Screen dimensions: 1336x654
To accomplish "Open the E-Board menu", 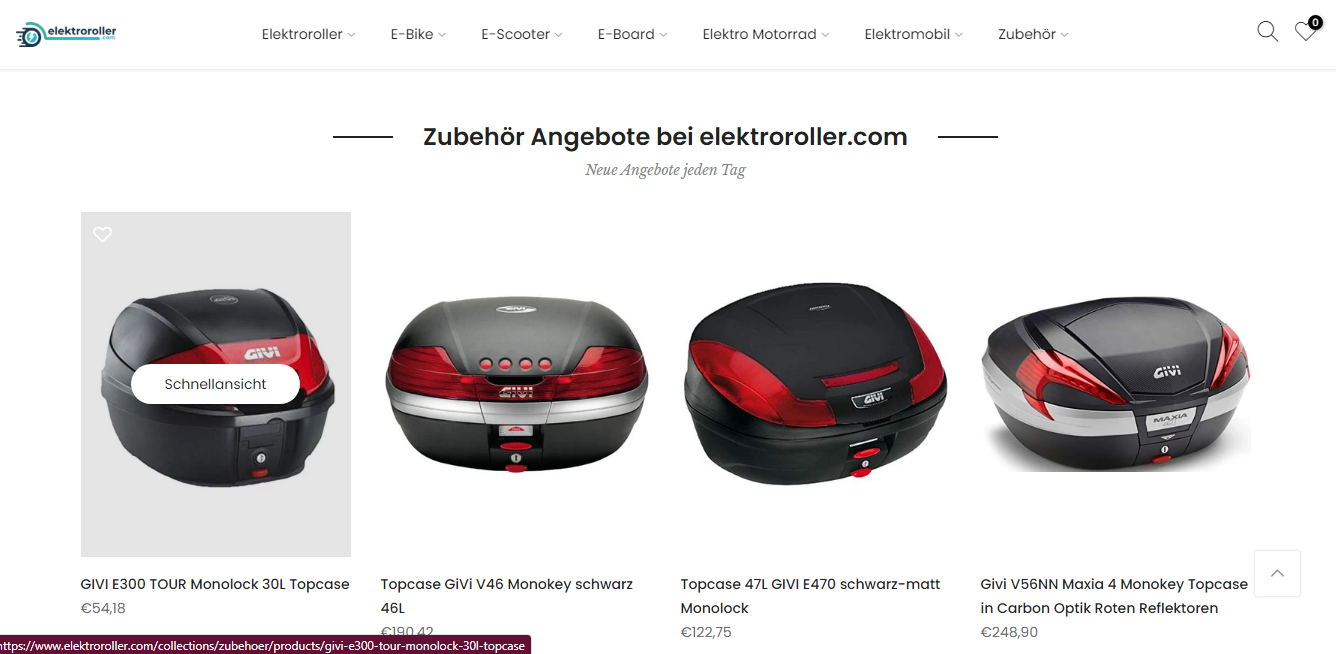I will point(632,34).
